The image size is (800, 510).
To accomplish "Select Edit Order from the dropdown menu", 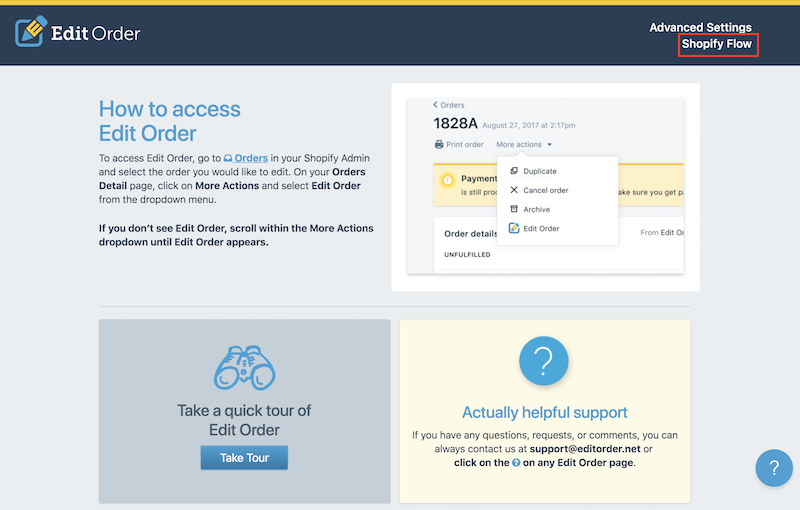I will (x=541, y=228).
